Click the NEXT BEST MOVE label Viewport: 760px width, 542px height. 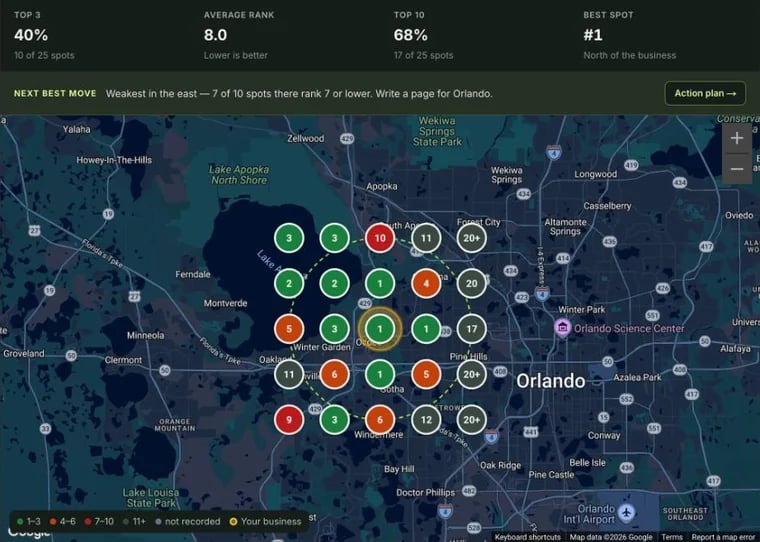55,93
